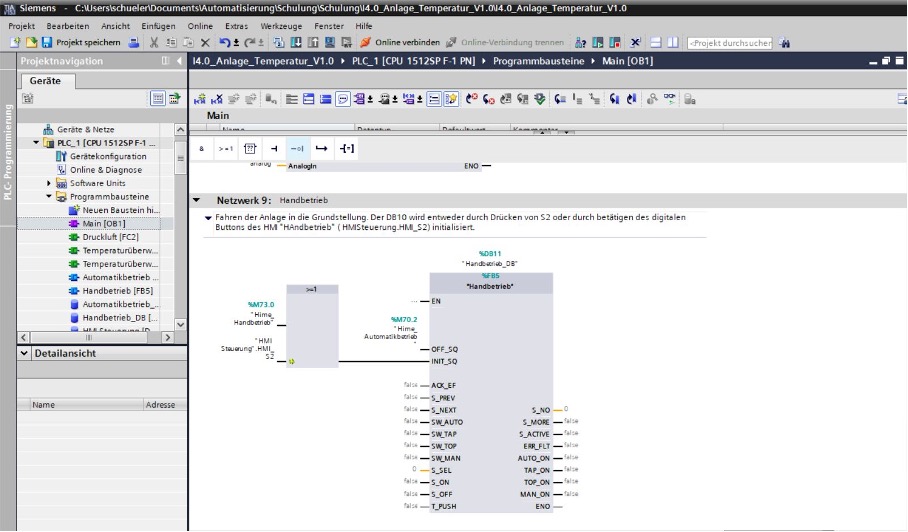The image size is (908, 532).
Task: Open Handbetrieb [FB5] block in project tree
Action: pos(110,290)
